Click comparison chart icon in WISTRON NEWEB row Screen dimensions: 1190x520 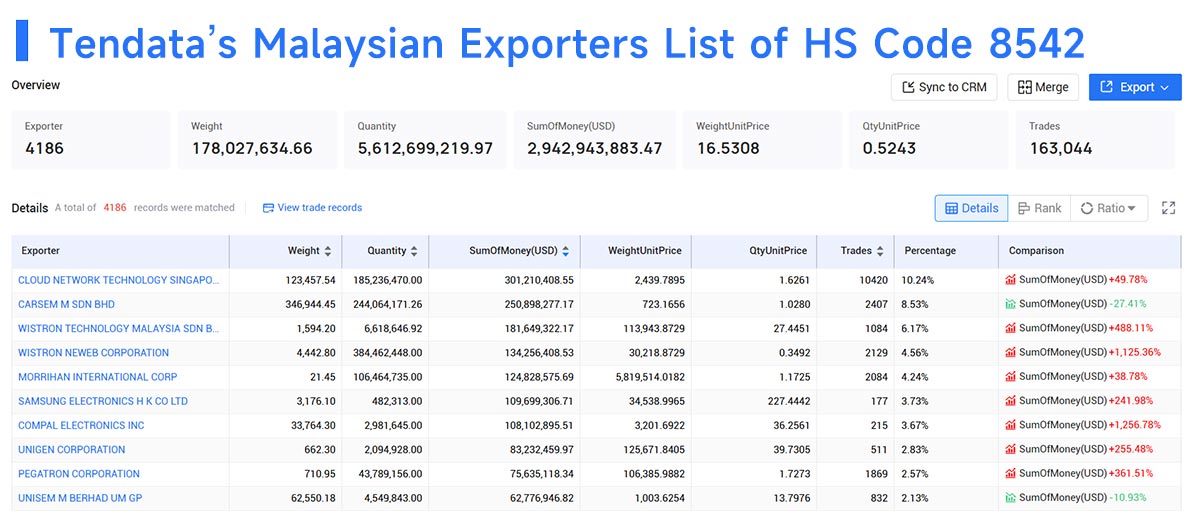tap(1010, 352)
